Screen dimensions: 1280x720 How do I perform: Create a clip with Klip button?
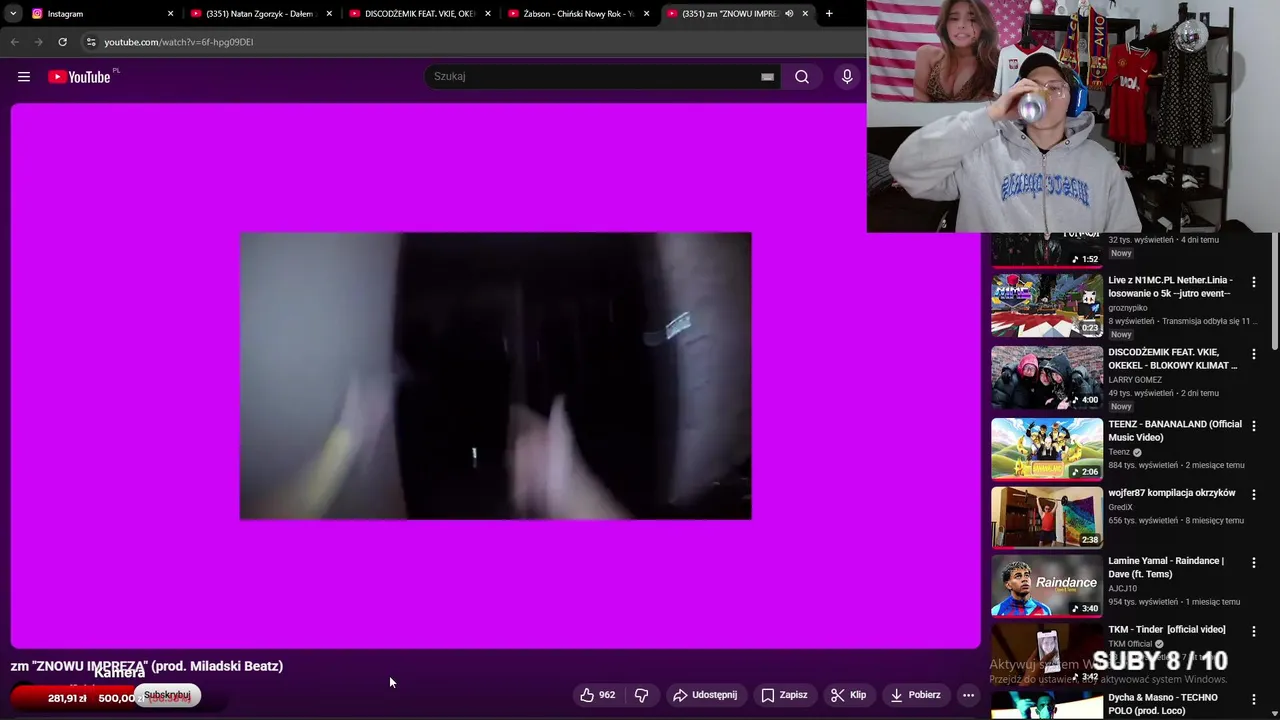point(848,695)
